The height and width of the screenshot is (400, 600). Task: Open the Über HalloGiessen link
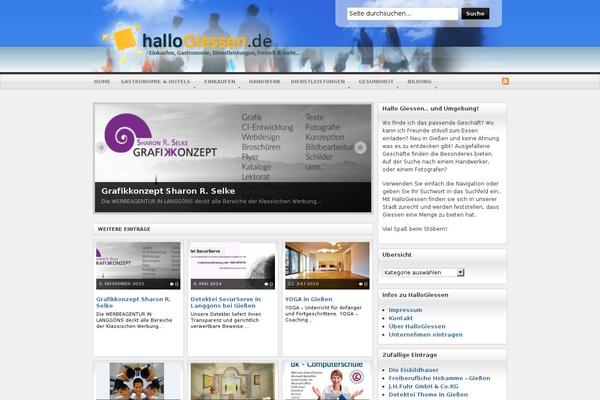(417, 327)
